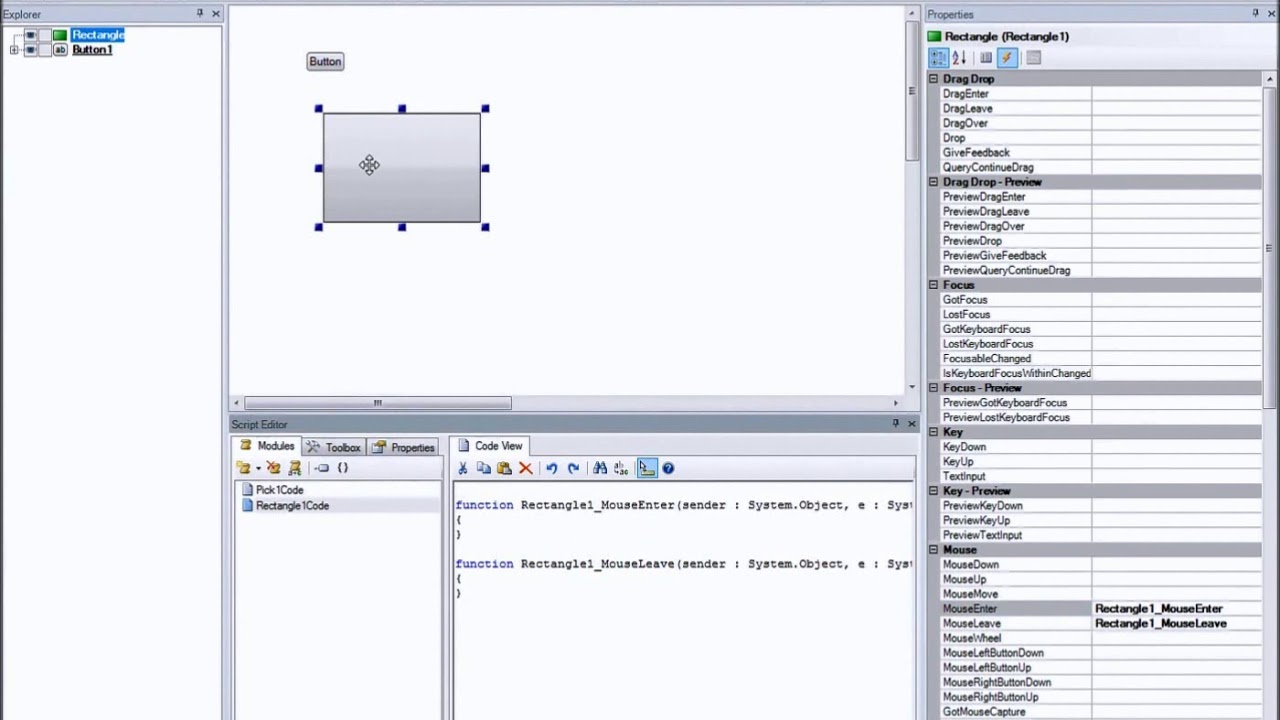Image resolution: width=1280 pixels, height=720 pixels.
Task: Open dropdown arrow beside add module icon
Action: click(257, 468)
